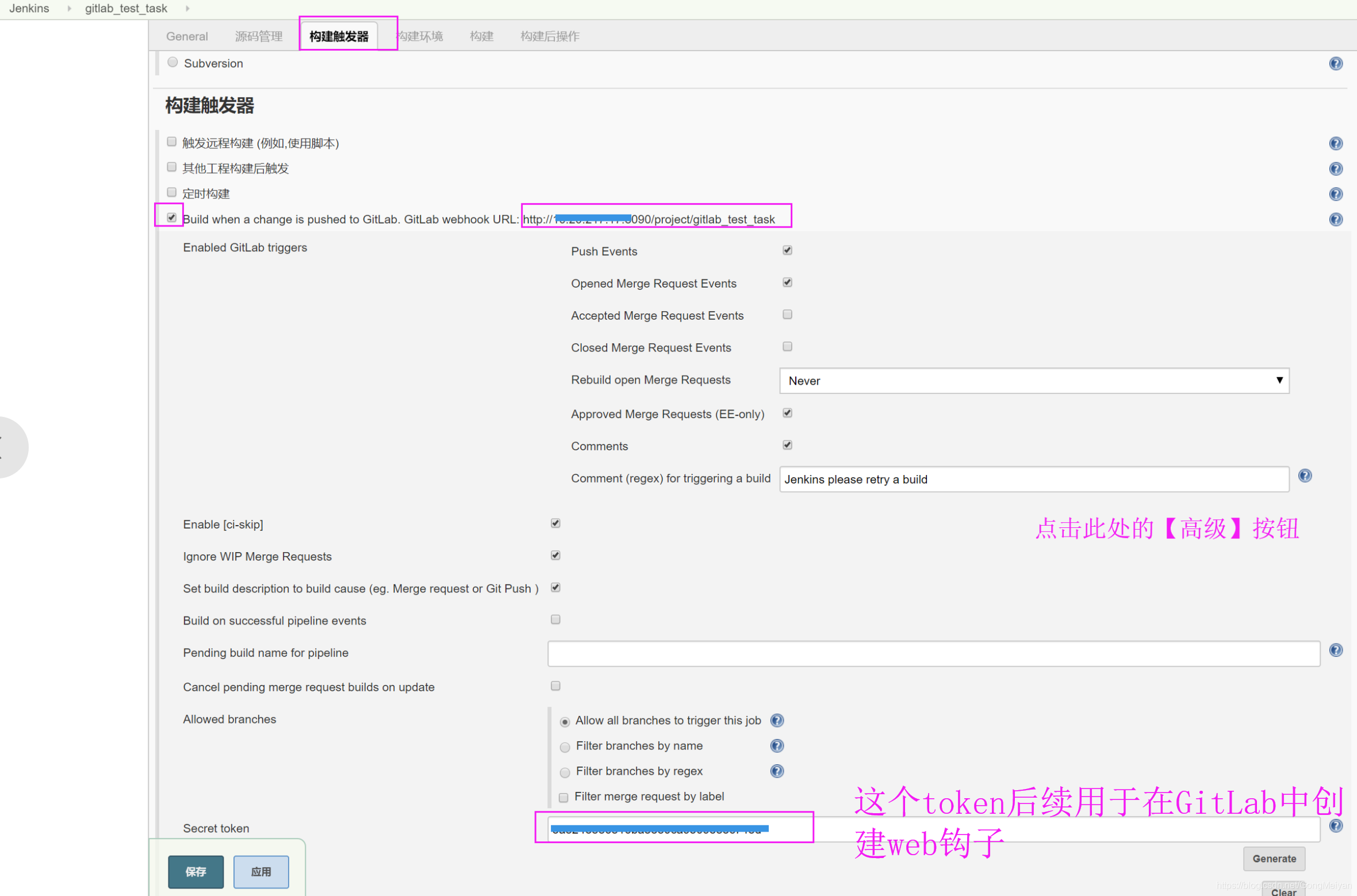The width and height of the screenshot is (1357, 896).
Task: Click the breadcrumb arrow after Jenkins
Action: coord(69,8)
